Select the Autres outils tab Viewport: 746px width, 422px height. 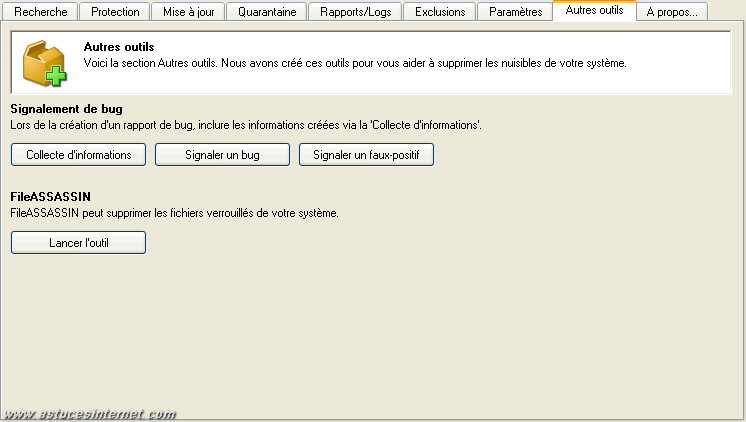[x=594, y=10]
